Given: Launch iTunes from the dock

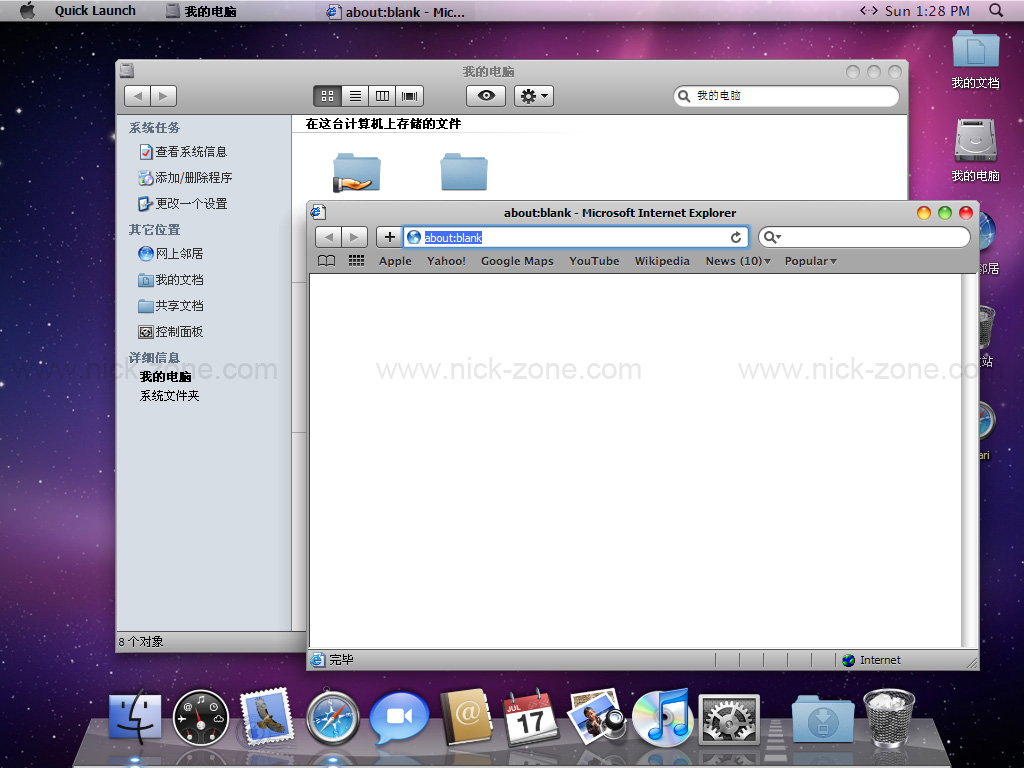Looking at the screenshot, I should [x=662, y=717].
